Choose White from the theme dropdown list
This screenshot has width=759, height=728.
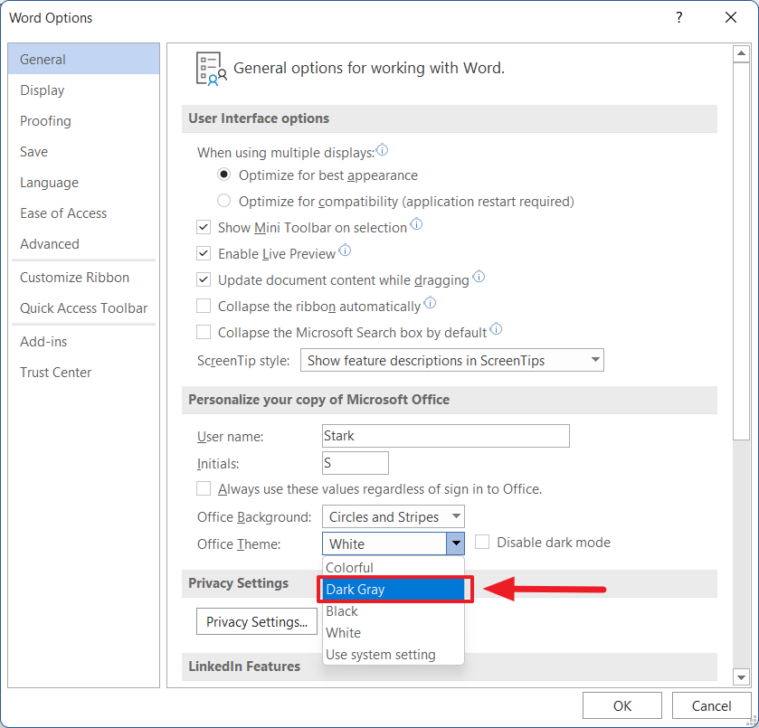(x=393, y=633)
